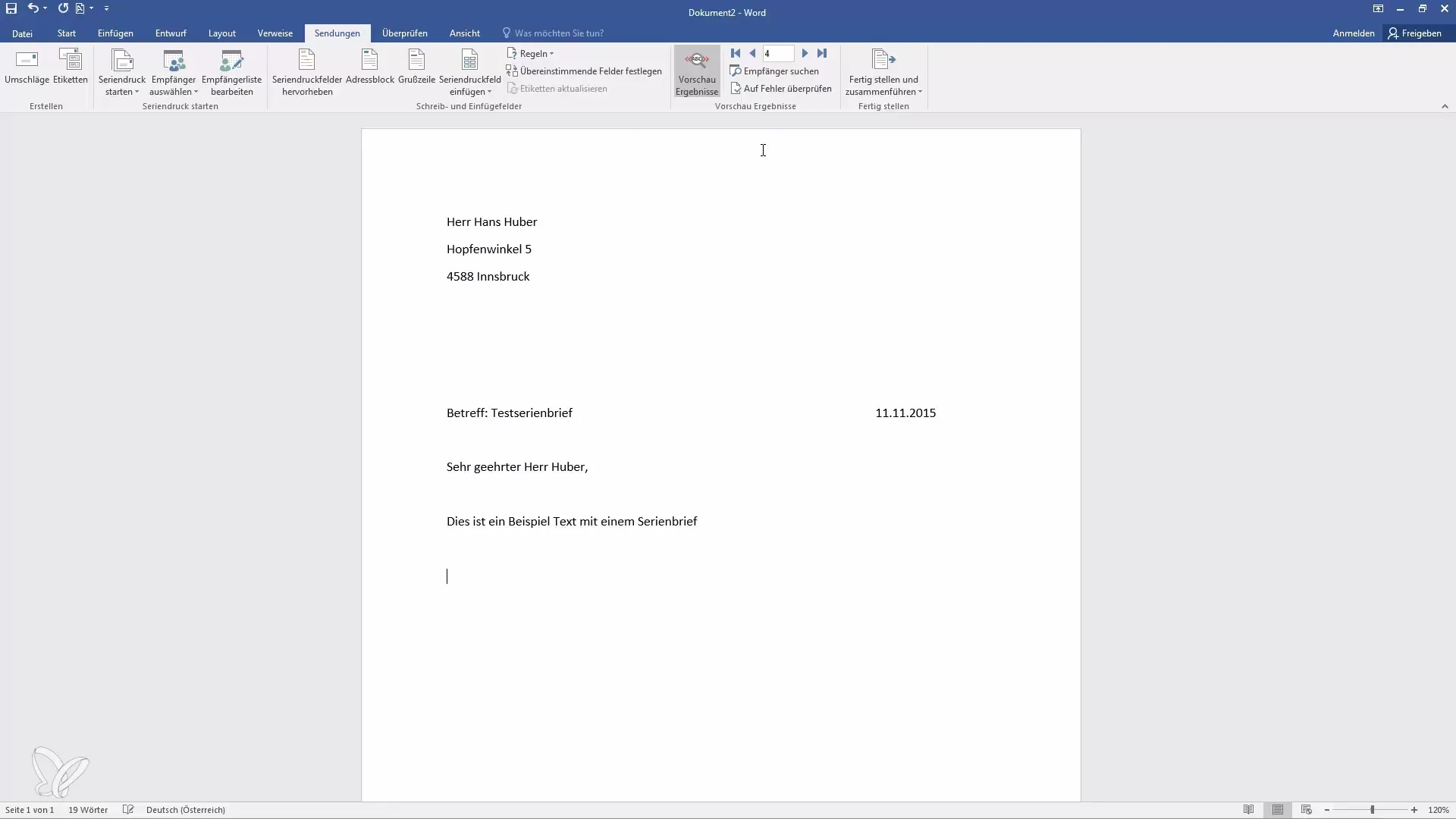This screenshot has height=819, width=1456.
Task: Insert an Adressblock
Action: (370, 67)
